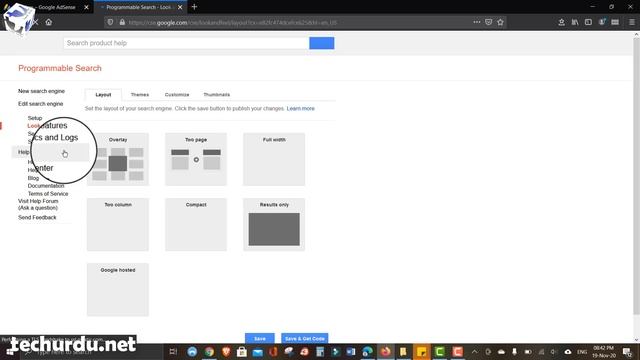The height and width of the screenshot is (360, 640).
Task: Expand the Help sidebar section
Action: coord(23,152)
